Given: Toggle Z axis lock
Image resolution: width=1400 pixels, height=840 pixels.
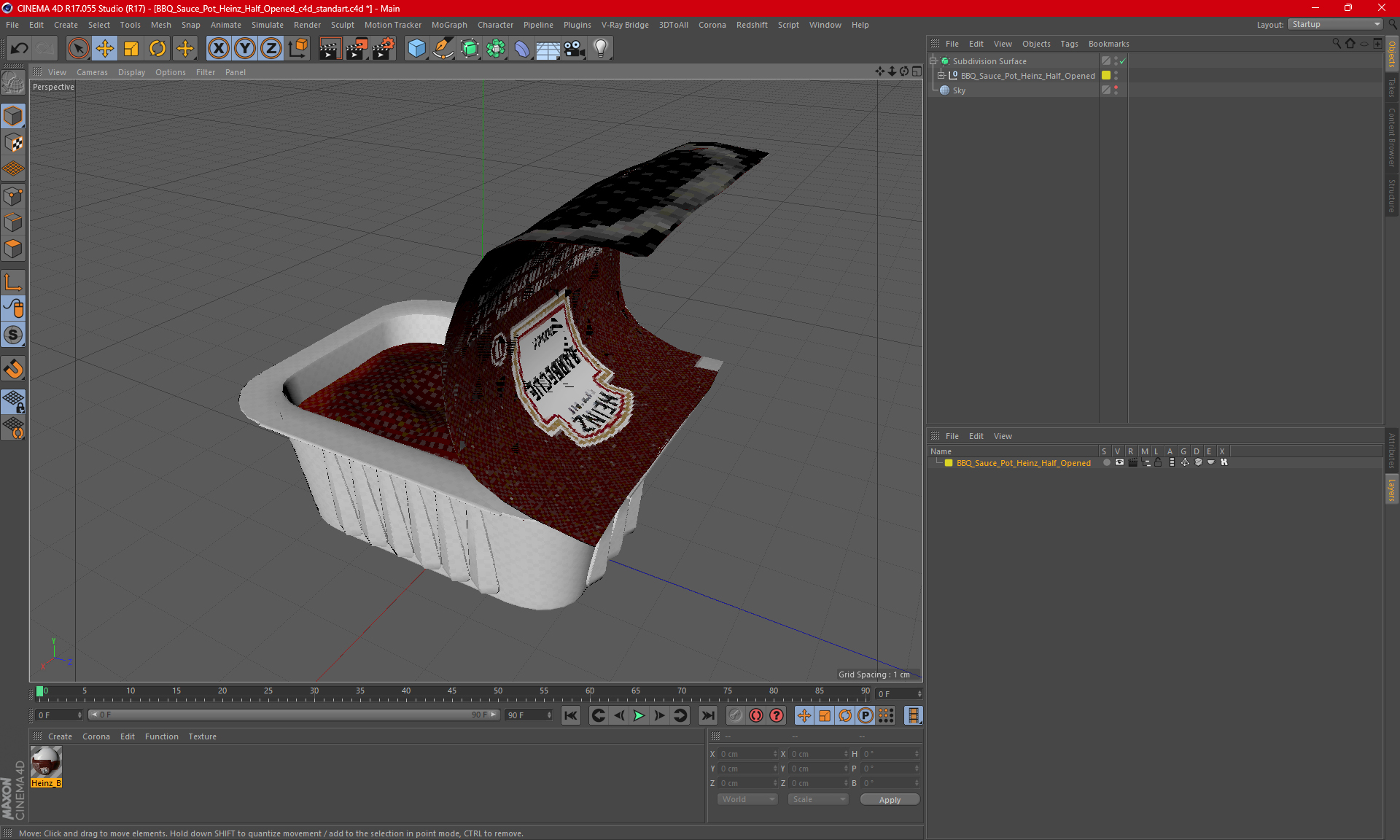Looking at the screenshot, I should tap(271, 49).
